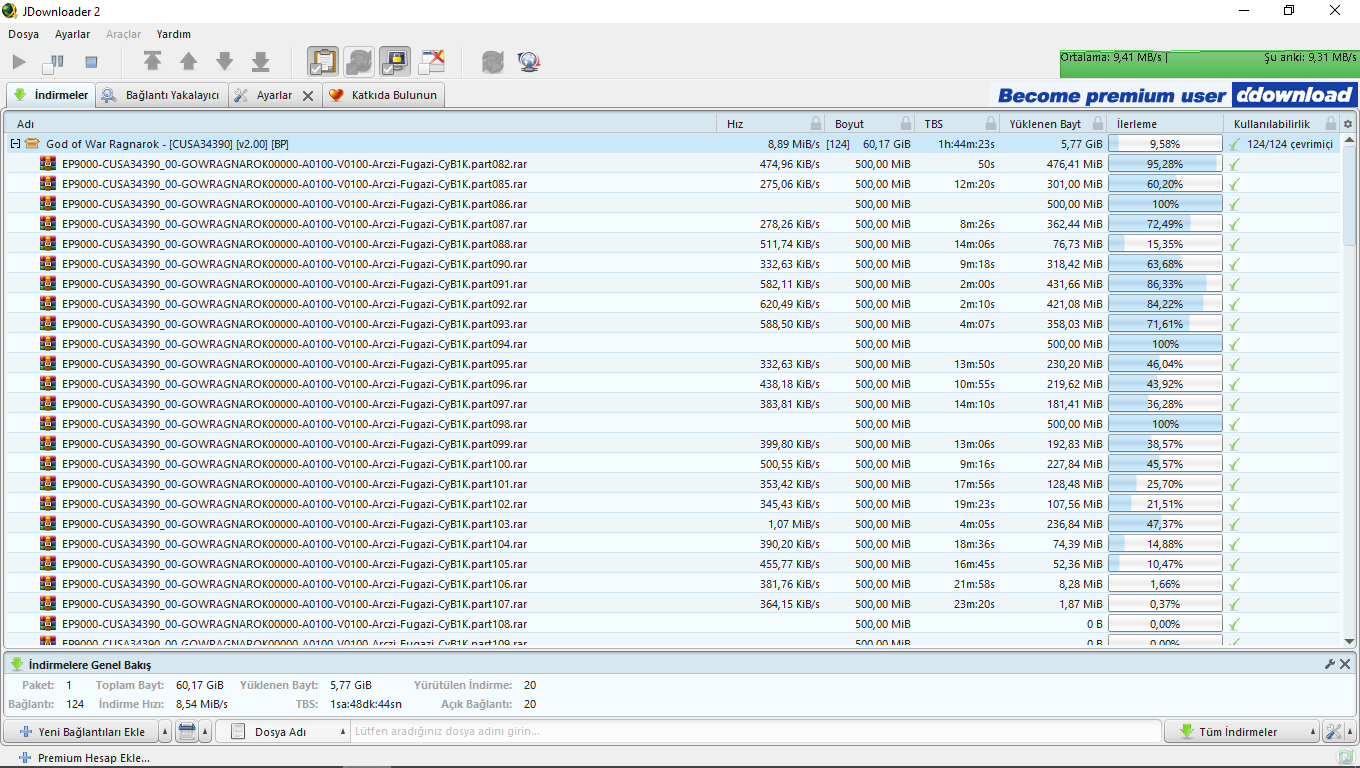Click the status icon in bottom-right corner

point(1345,758)
